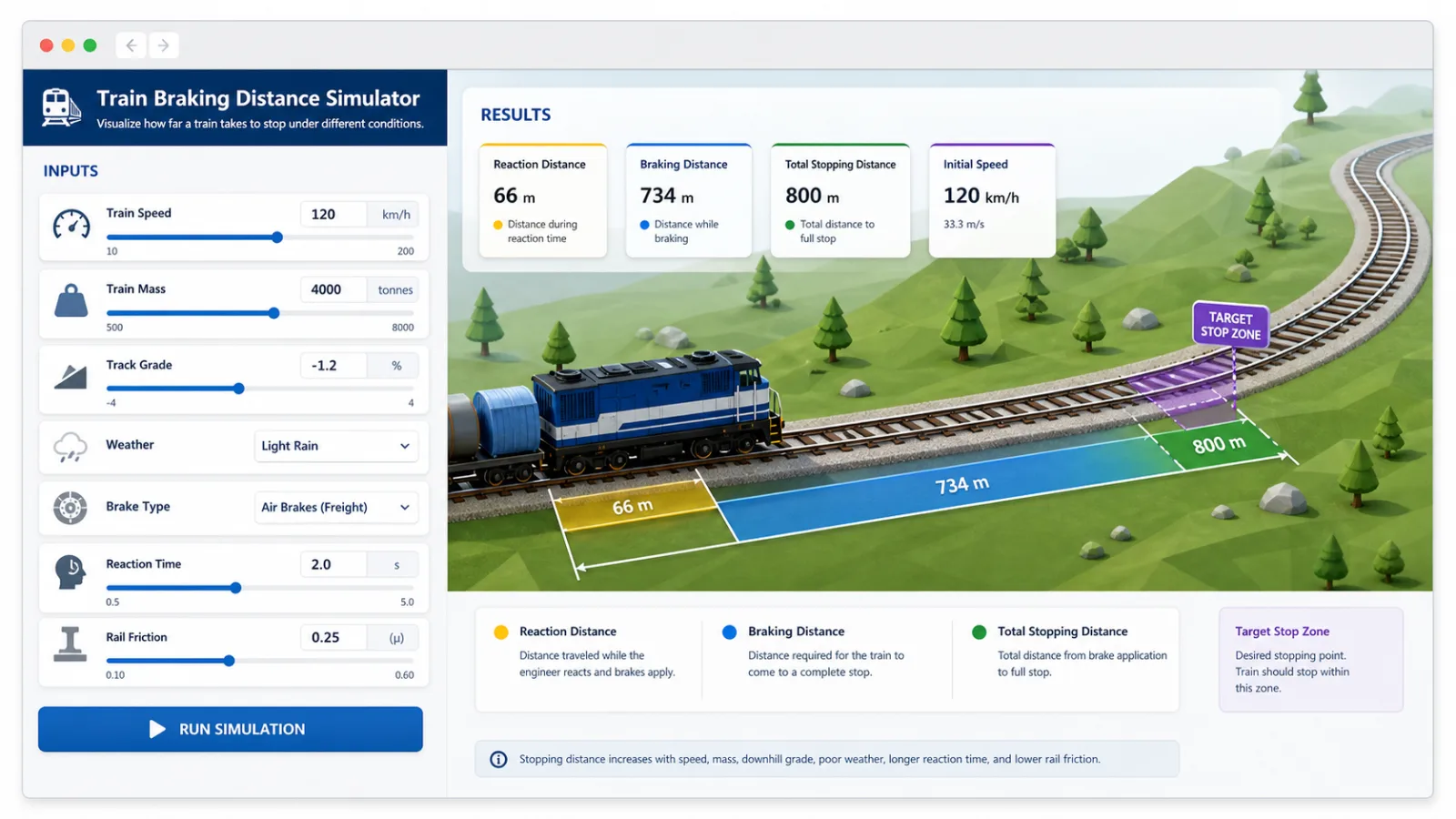Click the head icon beside Reaction Time
This screenshot has height=819, width=1456.
tap(70, 572)
